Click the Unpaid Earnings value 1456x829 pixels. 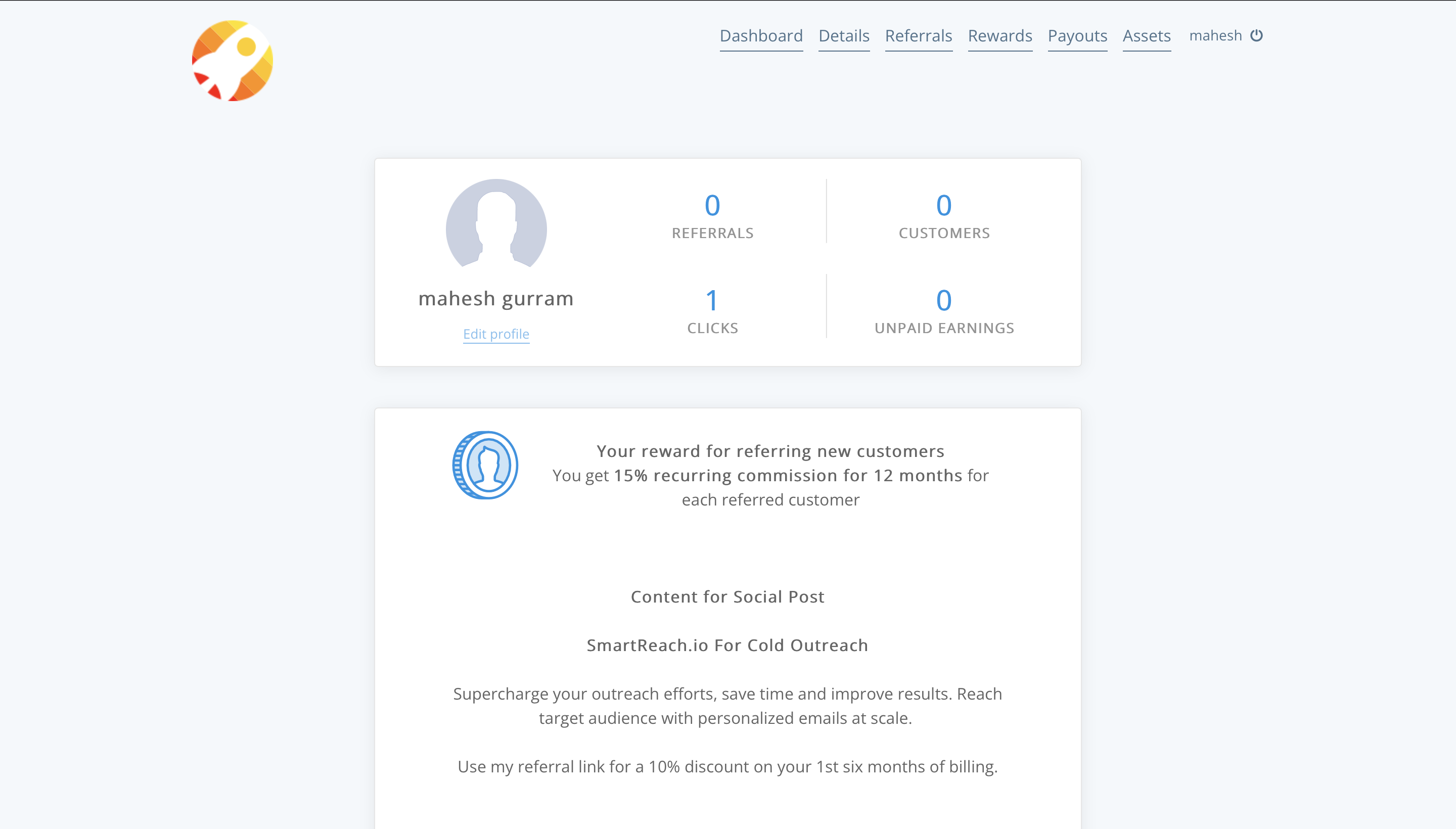pos(943,301)
